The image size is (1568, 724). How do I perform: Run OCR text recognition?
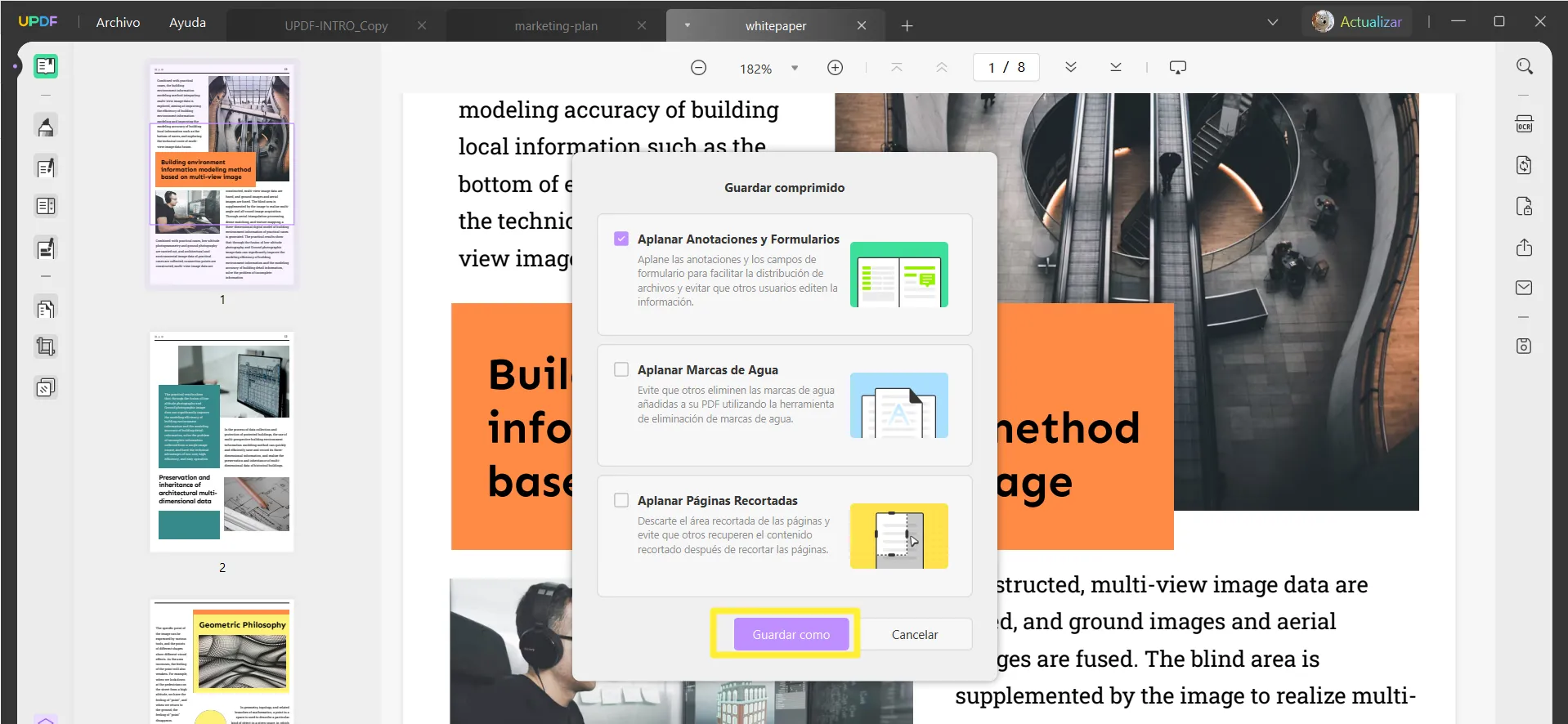pos(1525,124)
